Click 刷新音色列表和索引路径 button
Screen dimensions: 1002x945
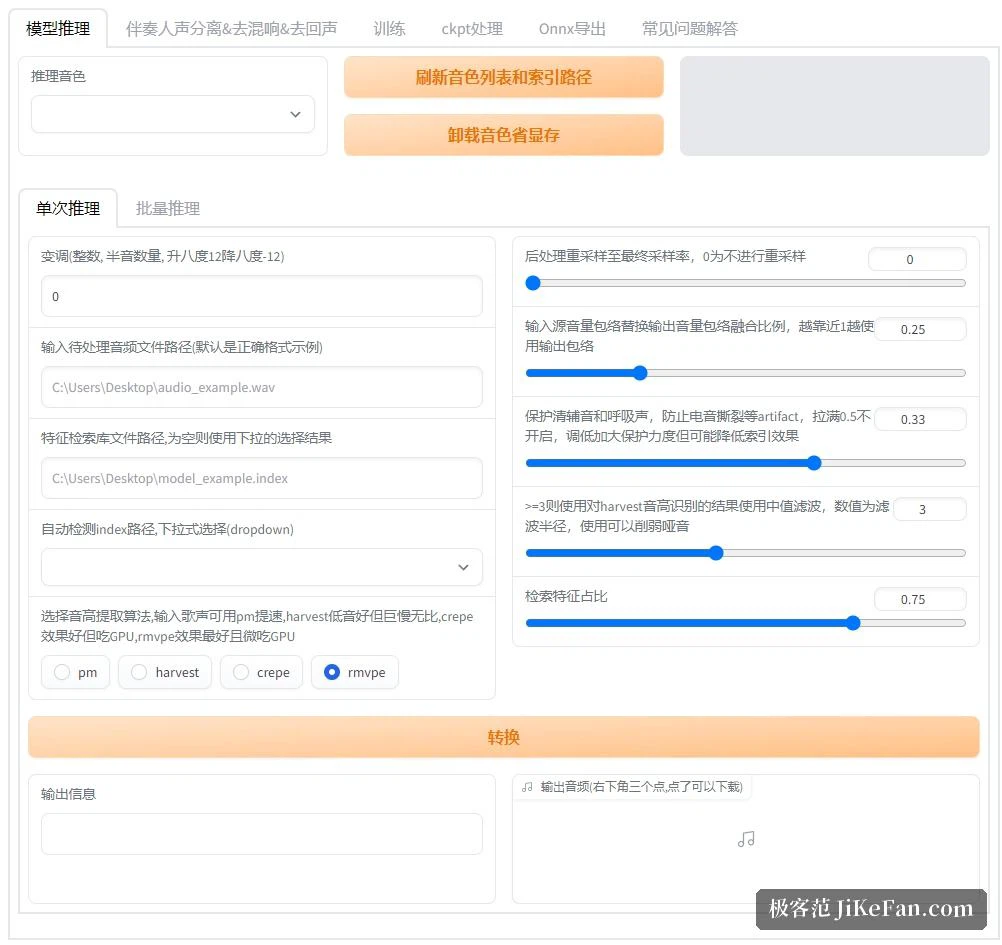[x=504, y=77]
